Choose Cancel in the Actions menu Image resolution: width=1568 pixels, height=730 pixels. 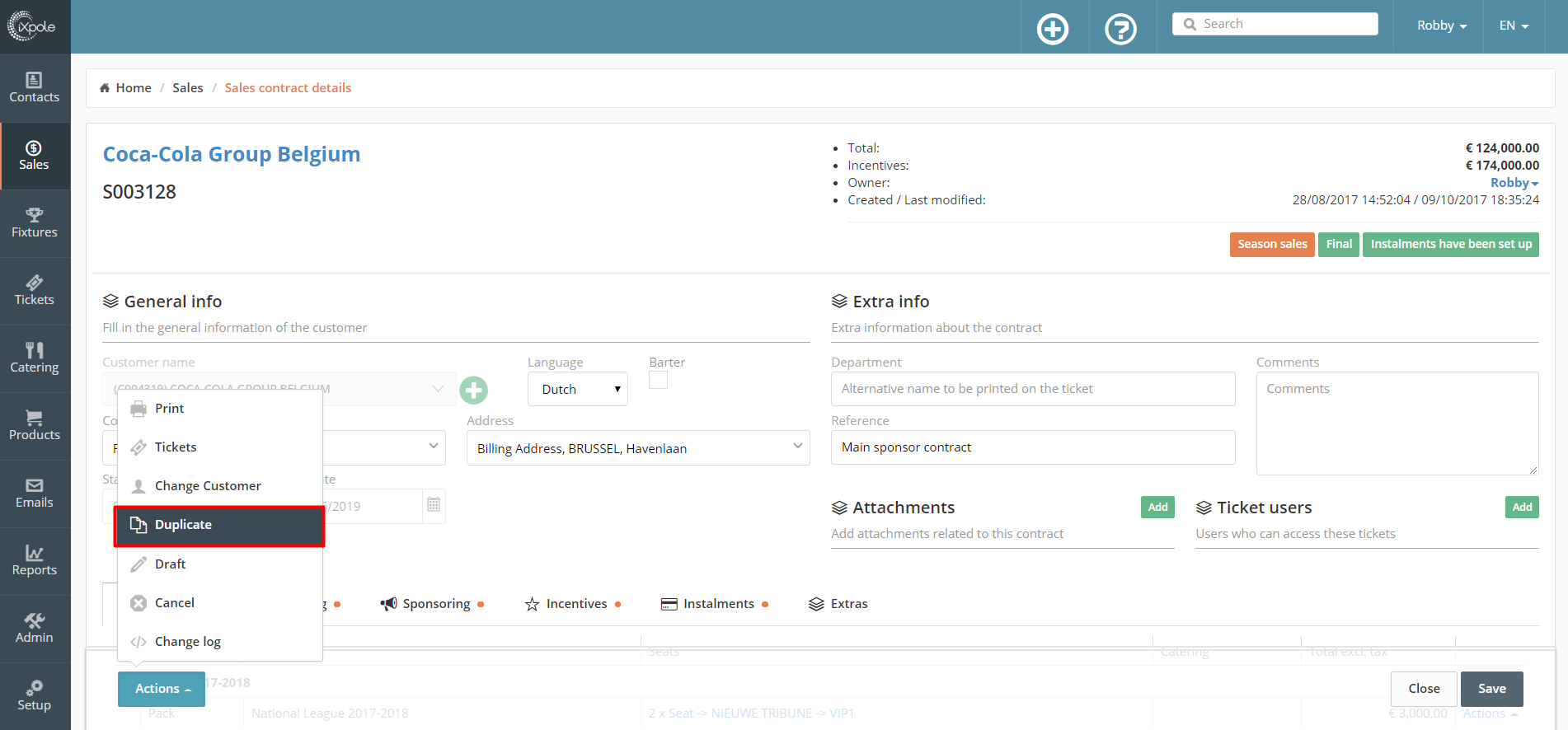click(x=219, y=603)
